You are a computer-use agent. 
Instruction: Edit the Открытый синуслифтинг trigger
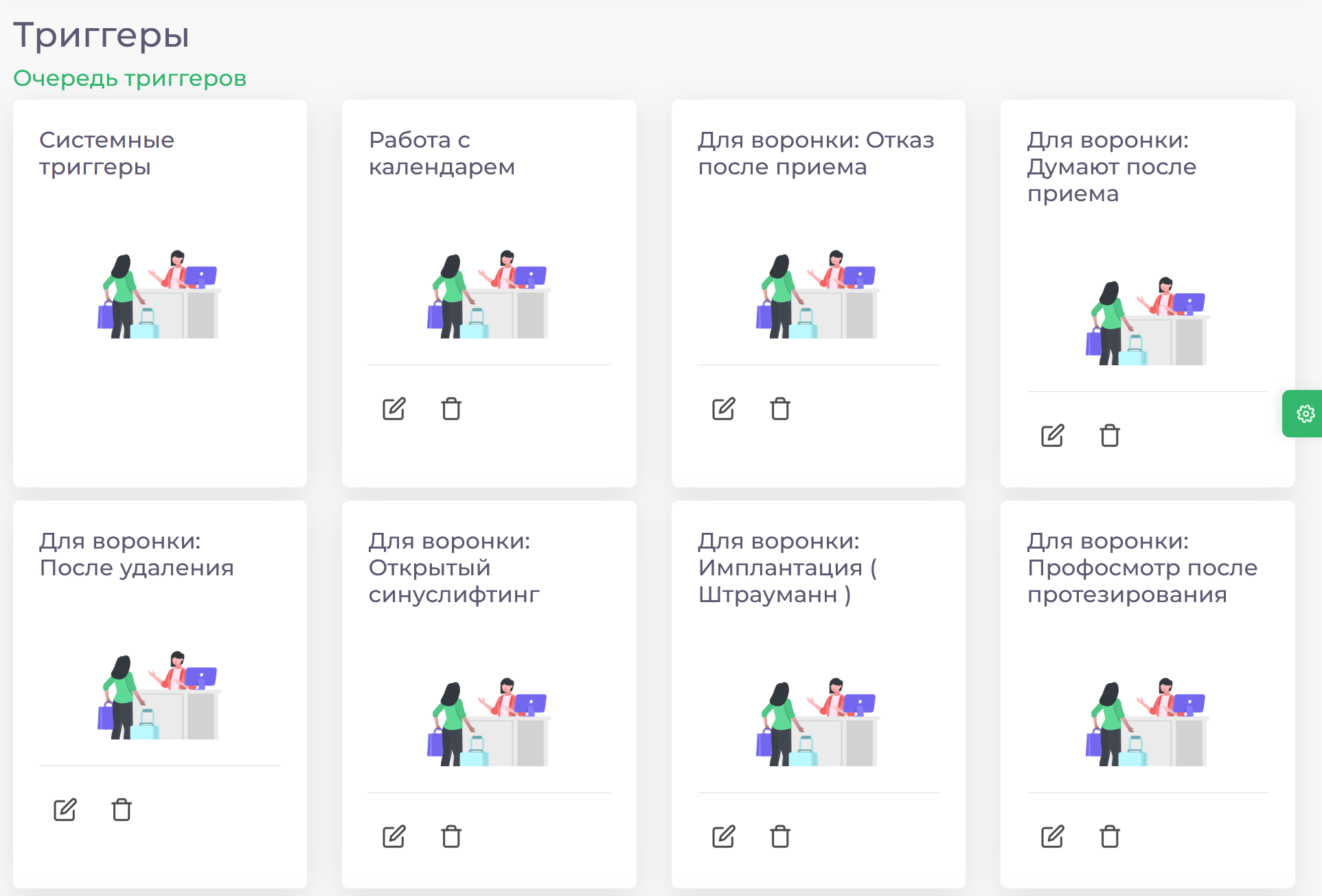[x=394, y=836]
